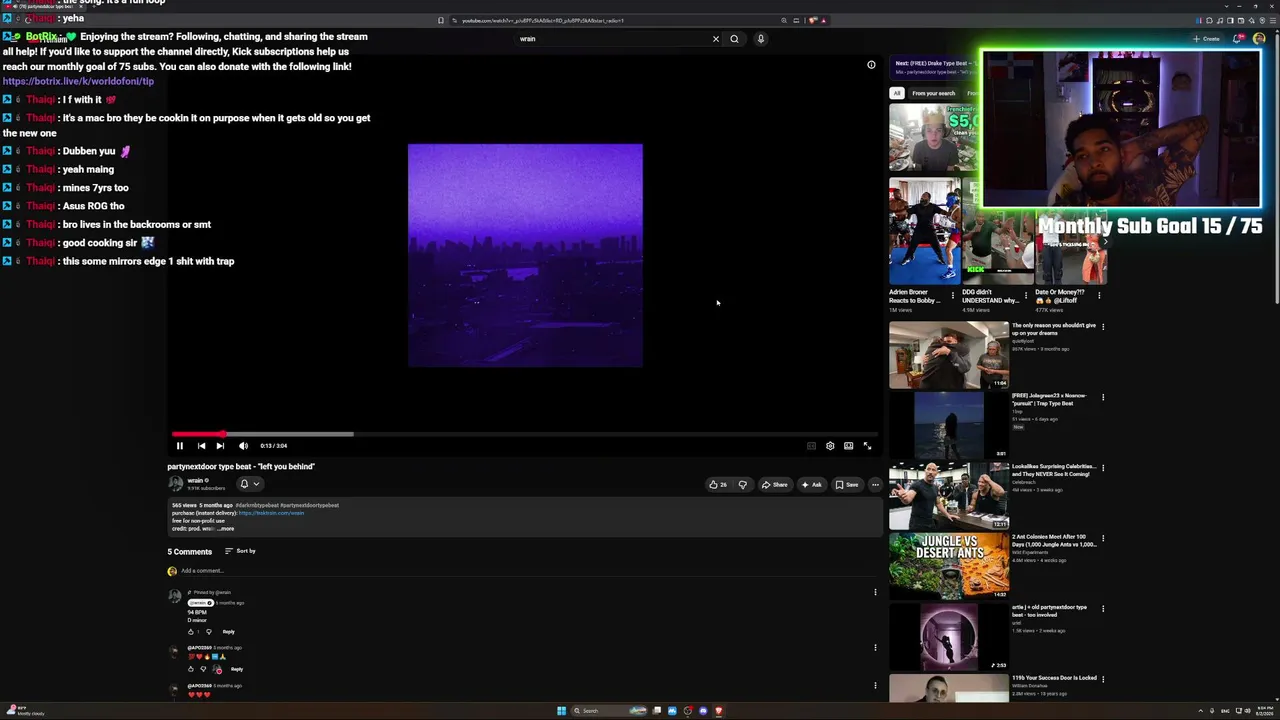Click the browser address bar URL

pyautogui.click(x=543, y=20)
